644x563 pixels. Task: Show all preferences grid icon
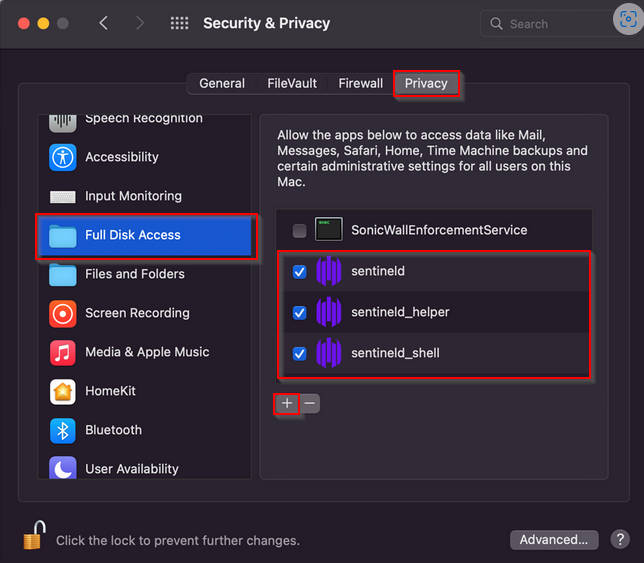pos(179,23)
